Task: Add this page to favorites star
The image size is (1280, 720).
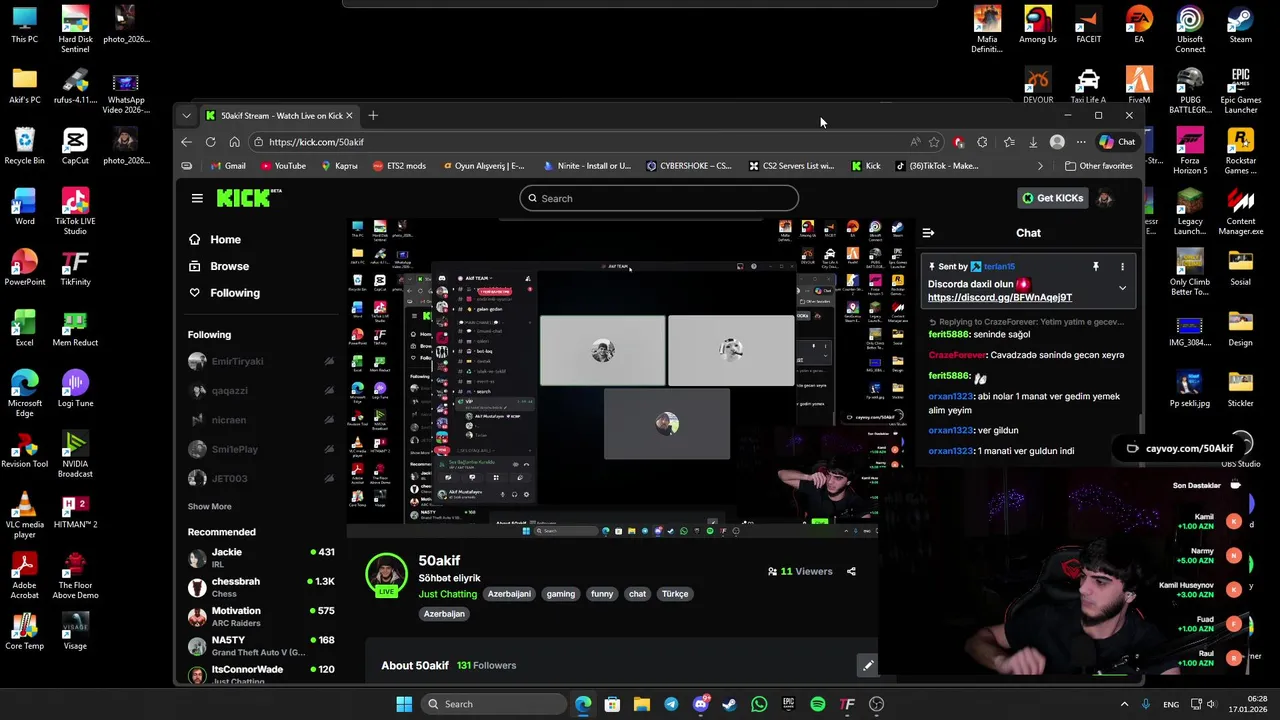Action: pos(934,142)
